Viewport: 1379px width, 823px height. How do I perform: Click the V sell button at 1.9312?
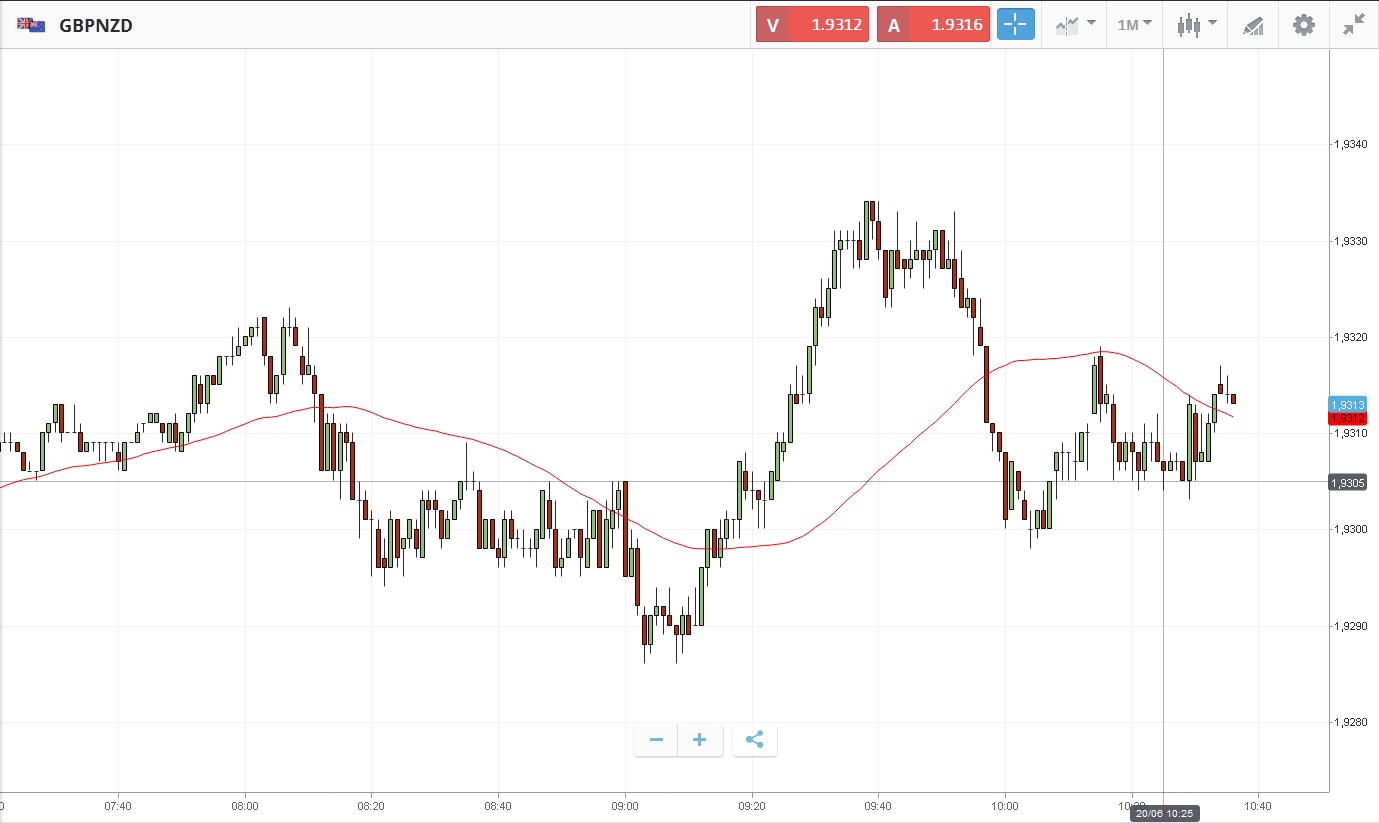click(812, 25)
